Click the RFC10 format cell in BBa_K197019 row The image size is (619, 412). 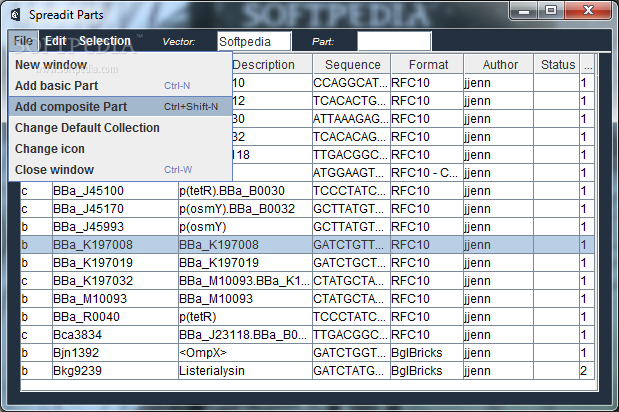tap(427, 263)
